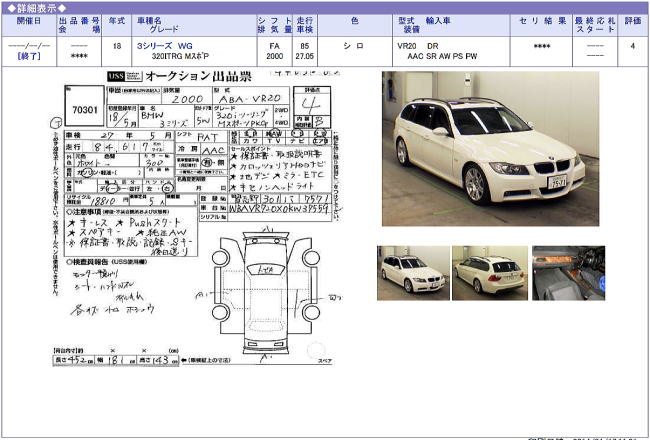Select the equipment text AAC SR AW PS PW
The height and width of the screenshot is (440, 650).
(x=442, y=56)
